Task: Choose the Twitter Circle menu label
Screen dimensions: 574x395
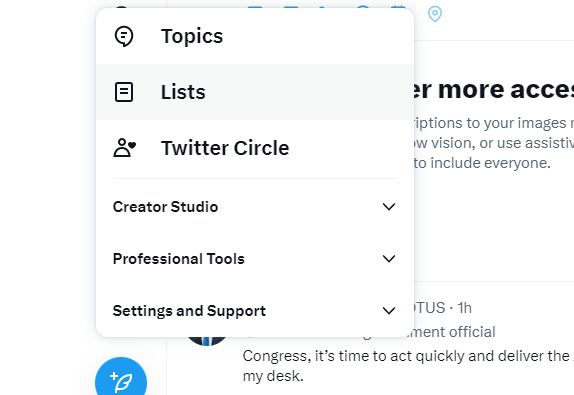Action: pyautogui.click(x=225, y=148)
